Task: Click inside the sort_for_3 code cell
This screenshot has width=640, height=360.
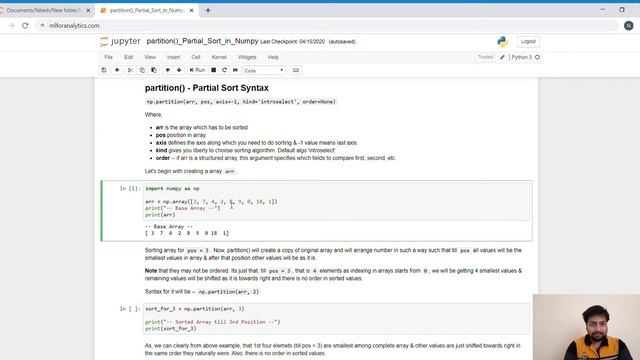Action: (x=337, y=319)
